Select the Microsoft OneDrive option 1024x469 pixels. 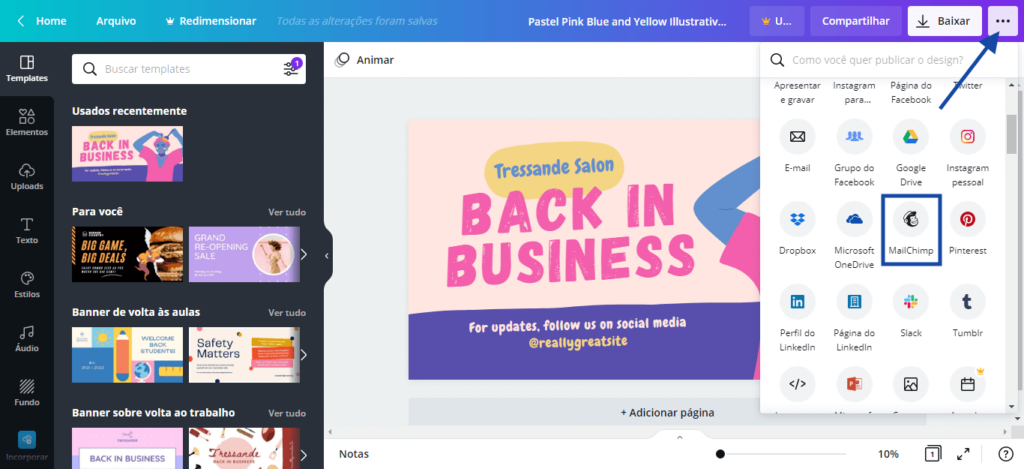point(854,236)
